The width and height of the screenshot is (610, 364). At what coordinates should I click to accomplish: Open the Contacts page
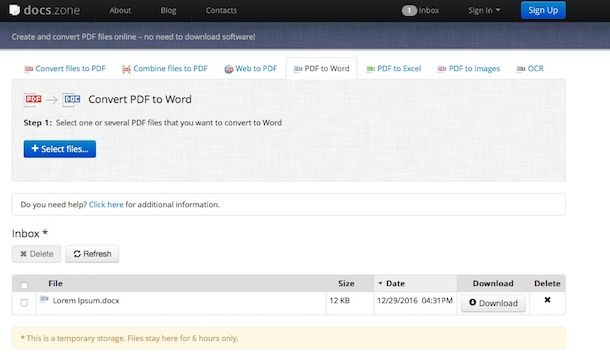click(x=221, y=10)
